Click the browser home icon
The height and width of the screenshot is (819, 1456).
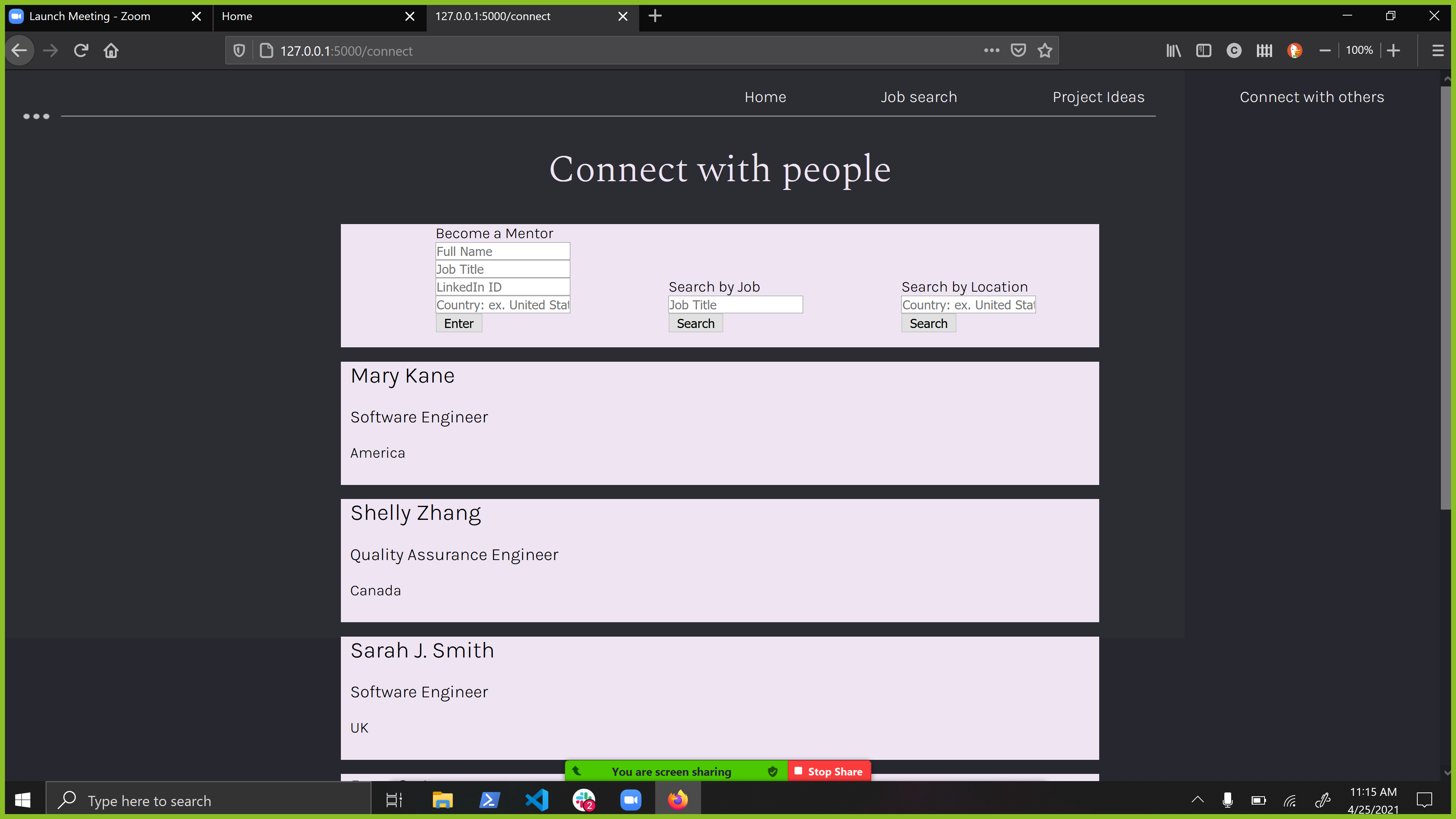point(111,51)
